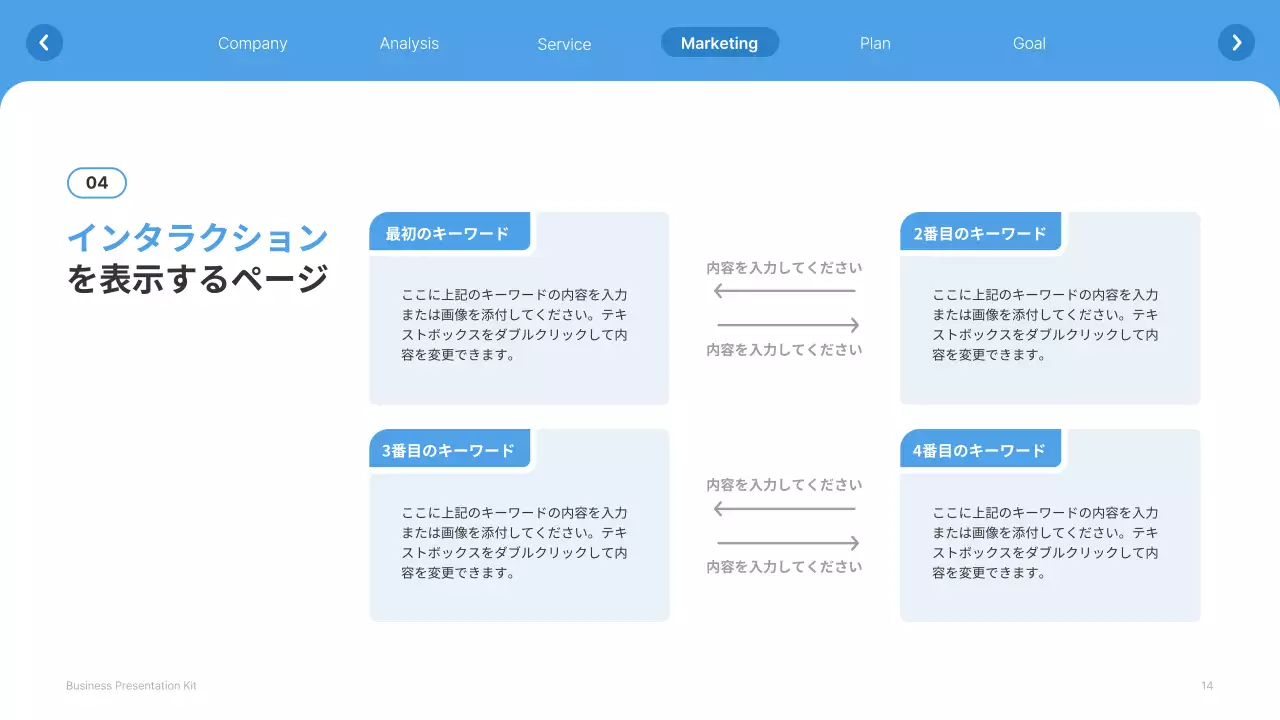Select the blue '最初のキーワード' header label
Image resolution: width=1280 pixels, height=720 pixels.
point(449,231)
